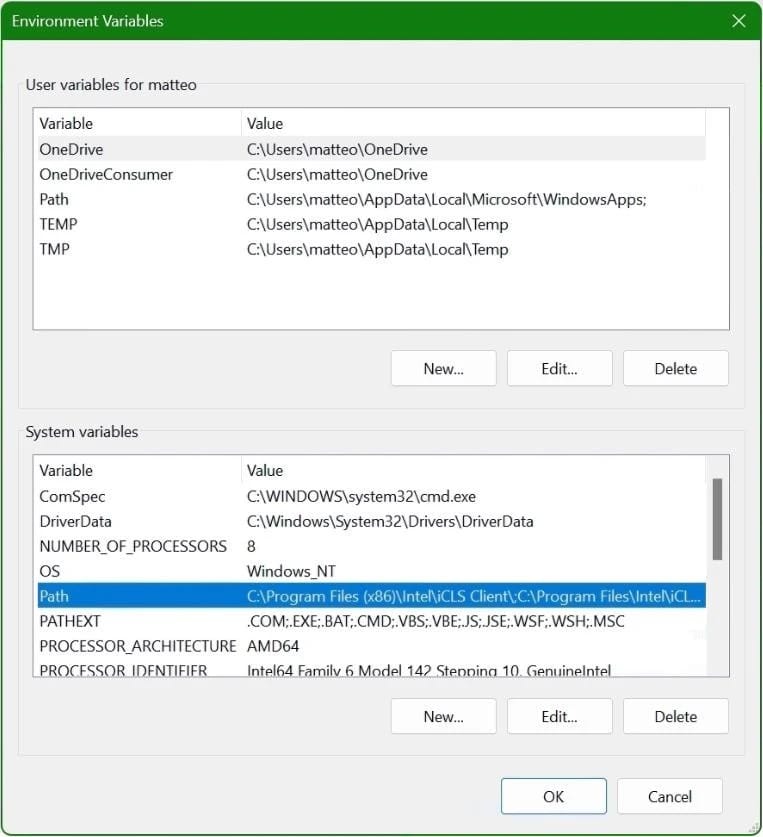The height and width of the screenshot is (837, 763).
Task: Click Delete under User variables
Action: pos(675,369)
